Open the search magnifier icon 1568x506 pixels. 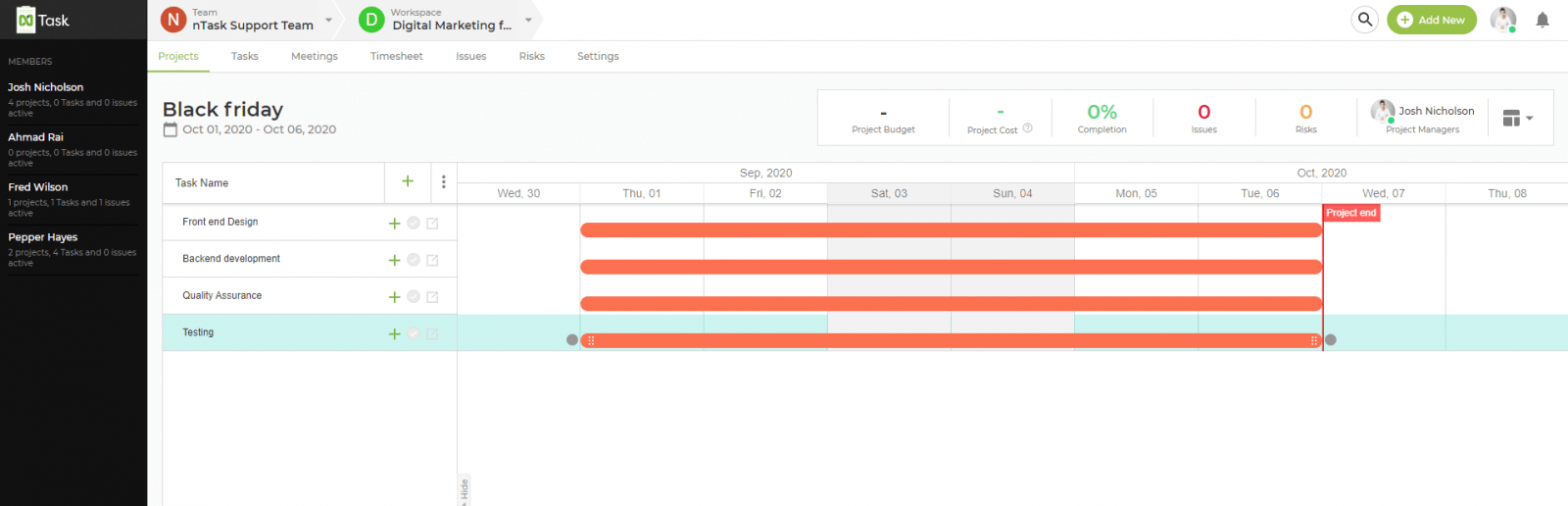(1364, 20)
